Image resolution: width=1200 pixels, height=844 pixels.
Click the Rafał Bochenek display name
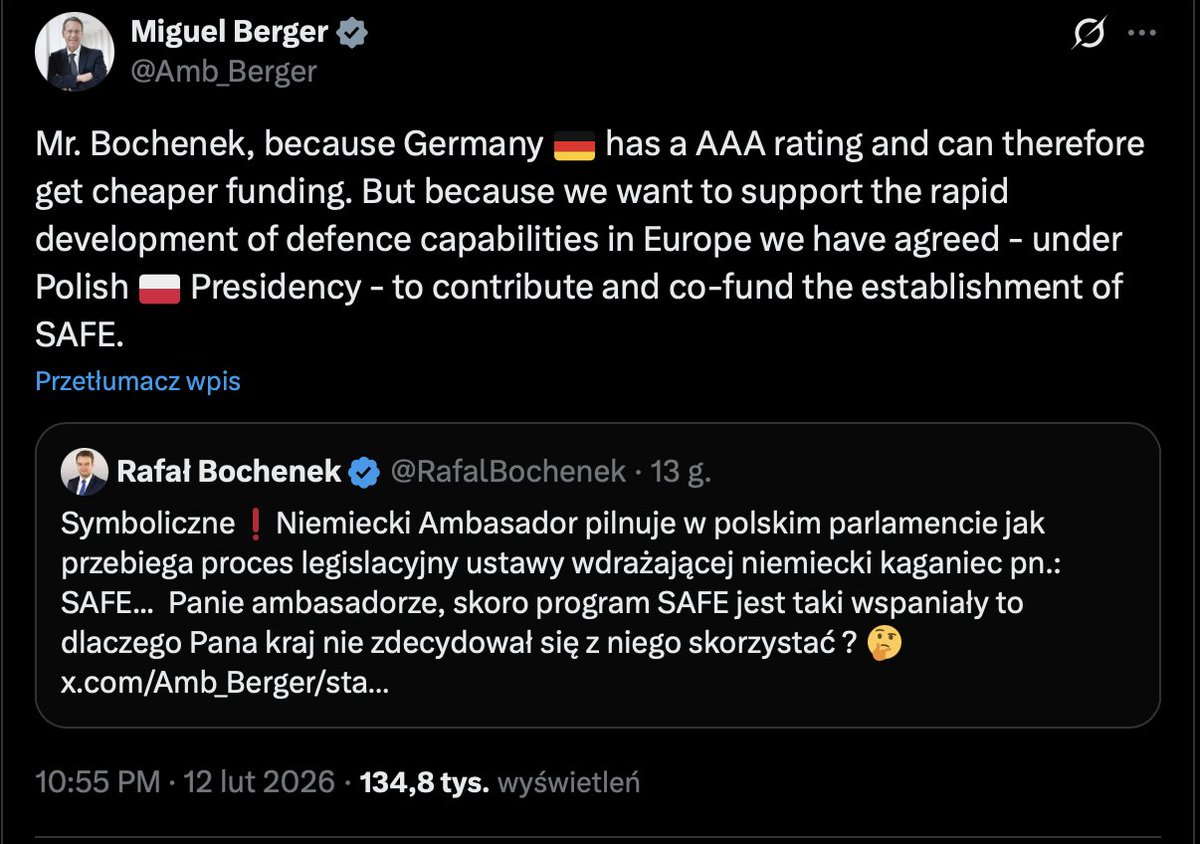(229, 471)
